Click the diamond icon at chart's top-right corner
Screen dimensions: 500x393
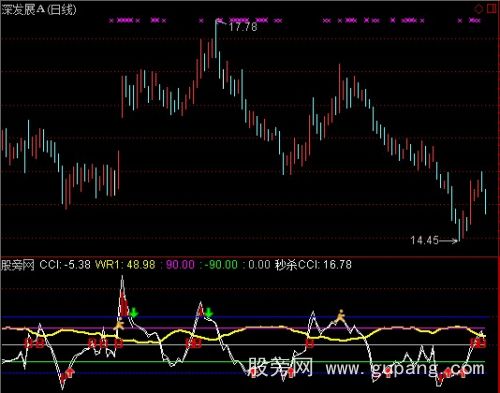point(478,9)
